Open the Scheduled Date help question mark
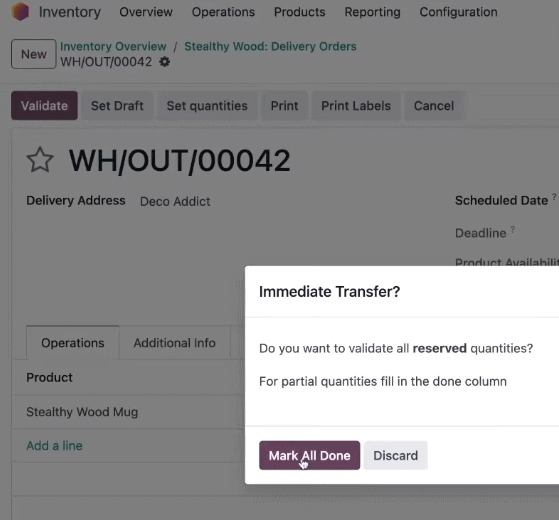The image size is (559, 520). (x=554, y=196)
